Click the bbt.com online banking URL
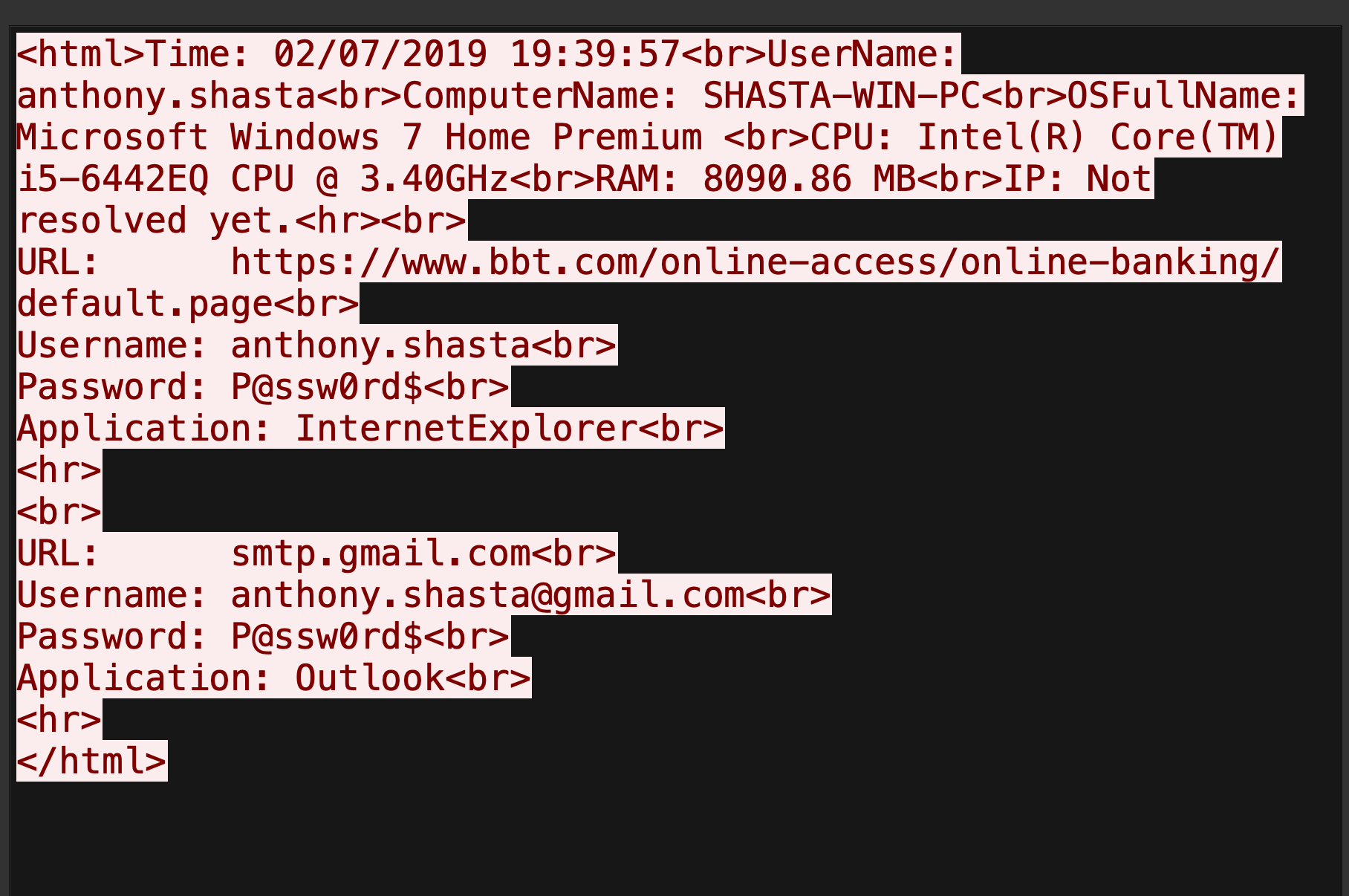1349x896 pixels. click(755, 262)
